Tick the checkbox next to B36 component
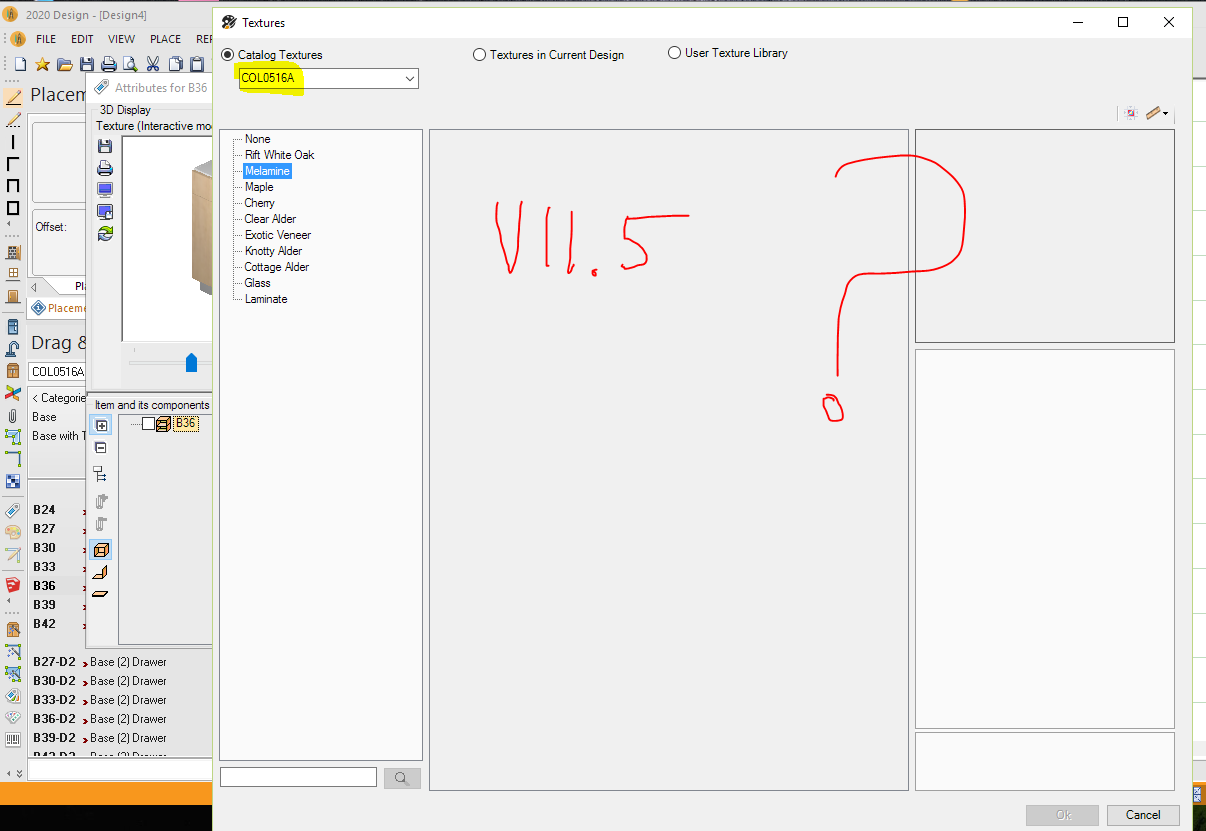 pyautogui.click(x=148, y=424)
